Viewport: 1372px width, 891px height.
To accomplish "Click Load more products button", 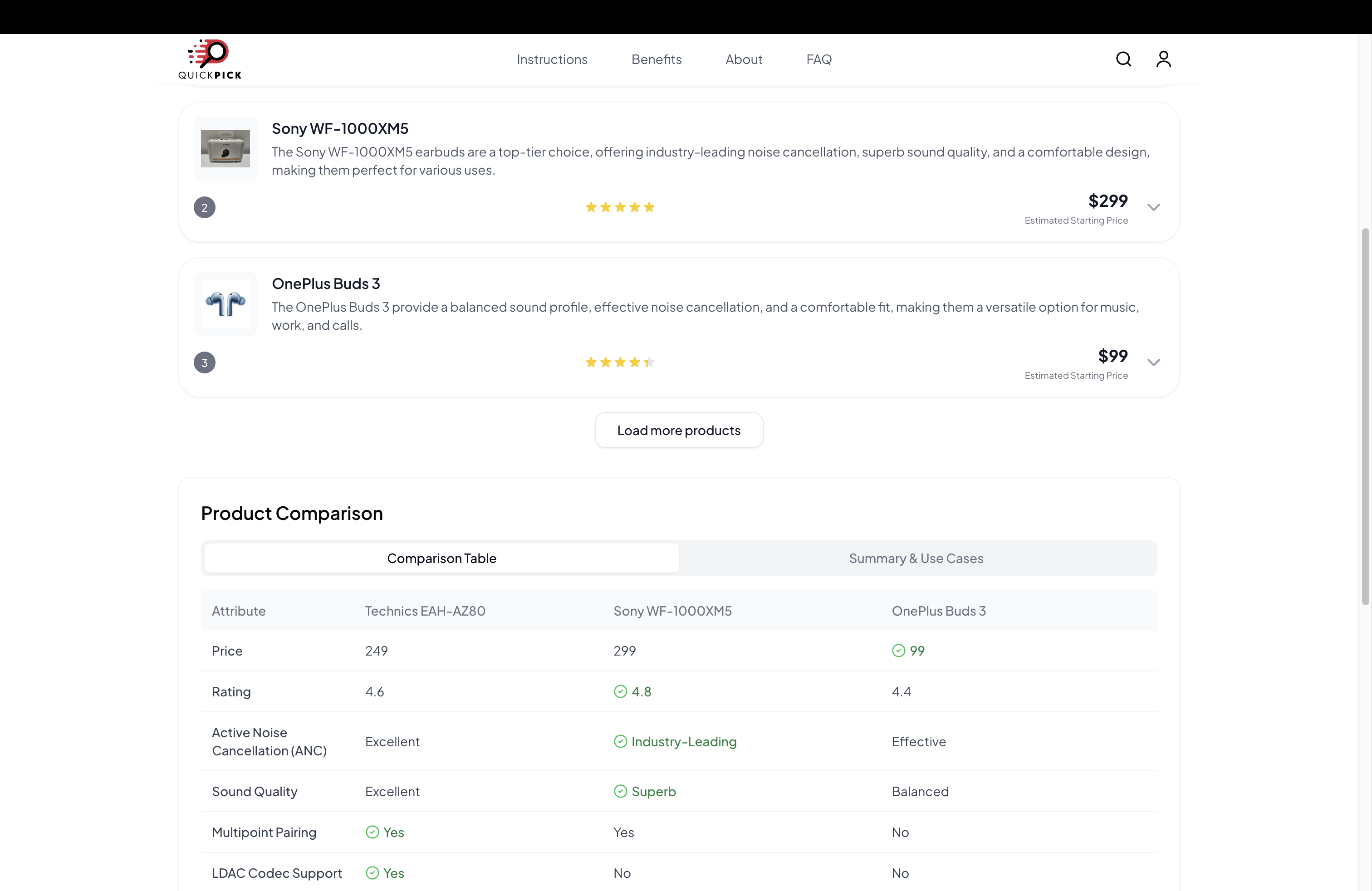I will coord(678,430).
